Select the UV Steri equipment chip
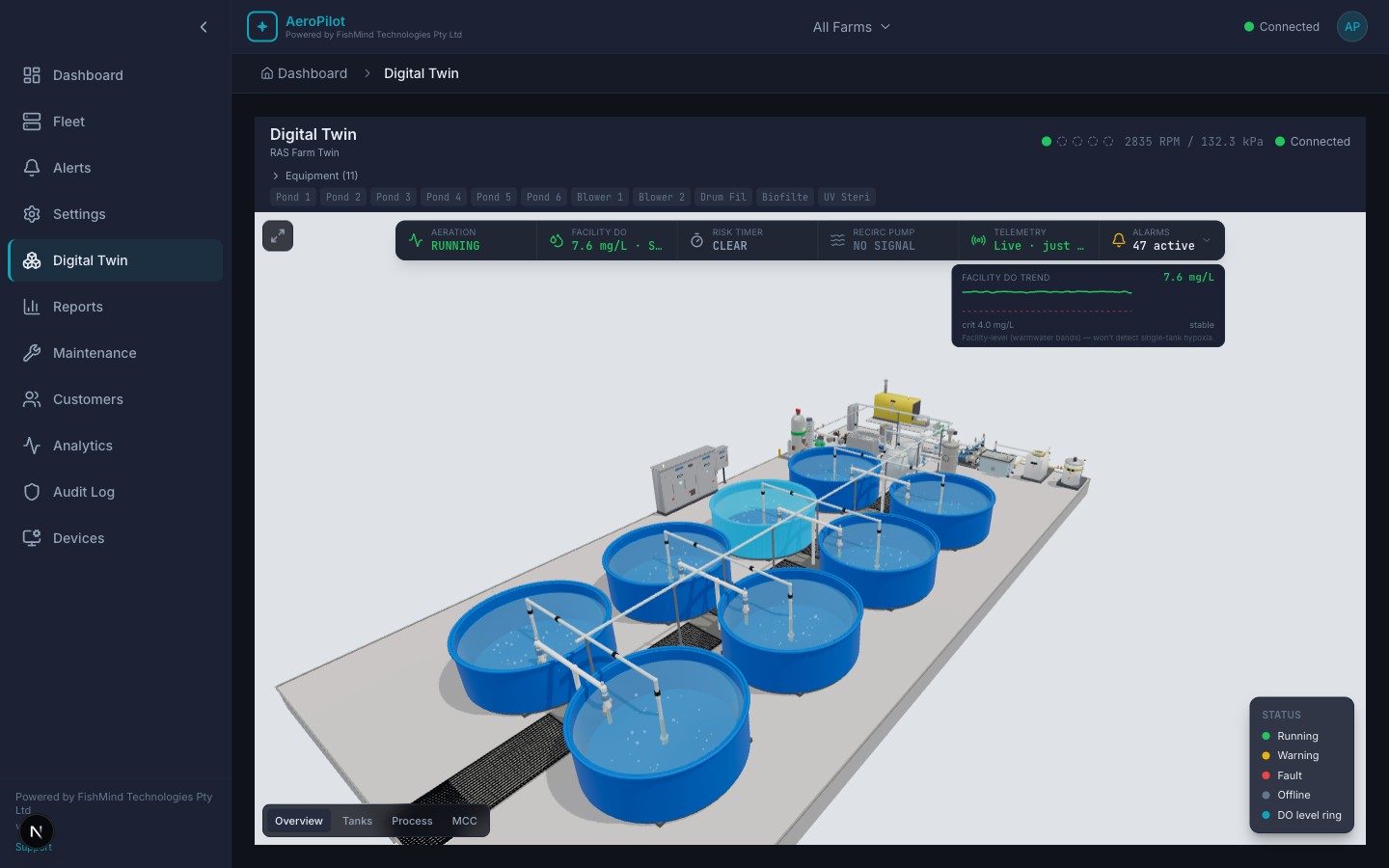 tap(847, 197)
